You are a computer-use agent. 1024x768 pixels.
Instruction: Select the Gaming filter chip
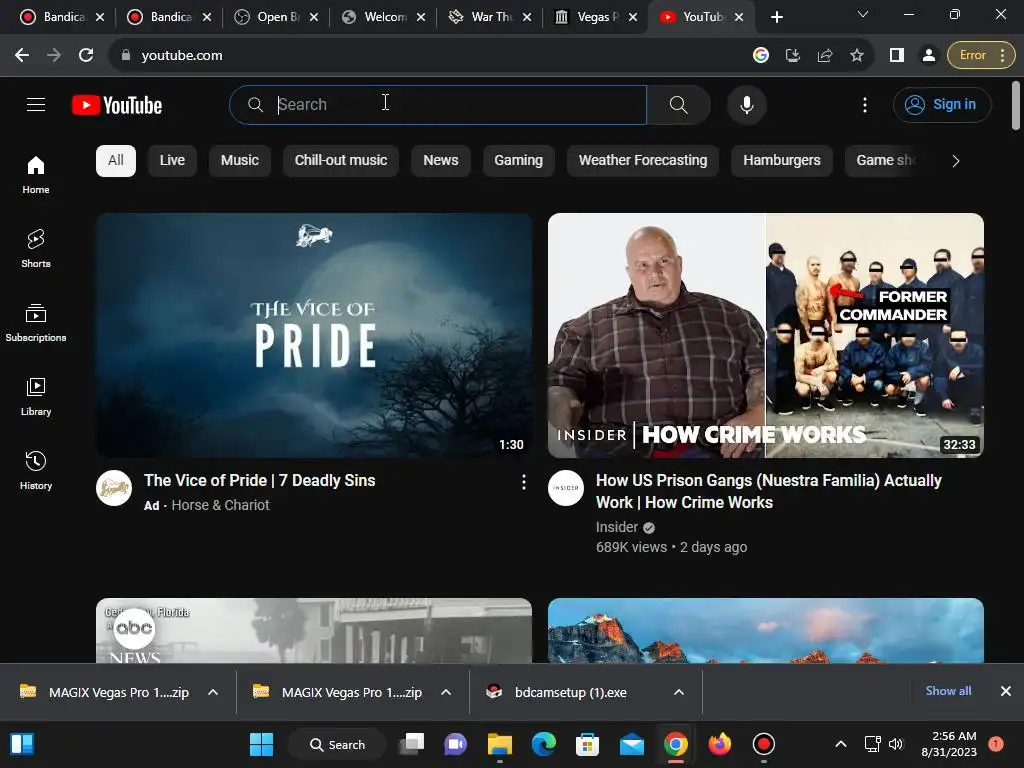[519, 161]
